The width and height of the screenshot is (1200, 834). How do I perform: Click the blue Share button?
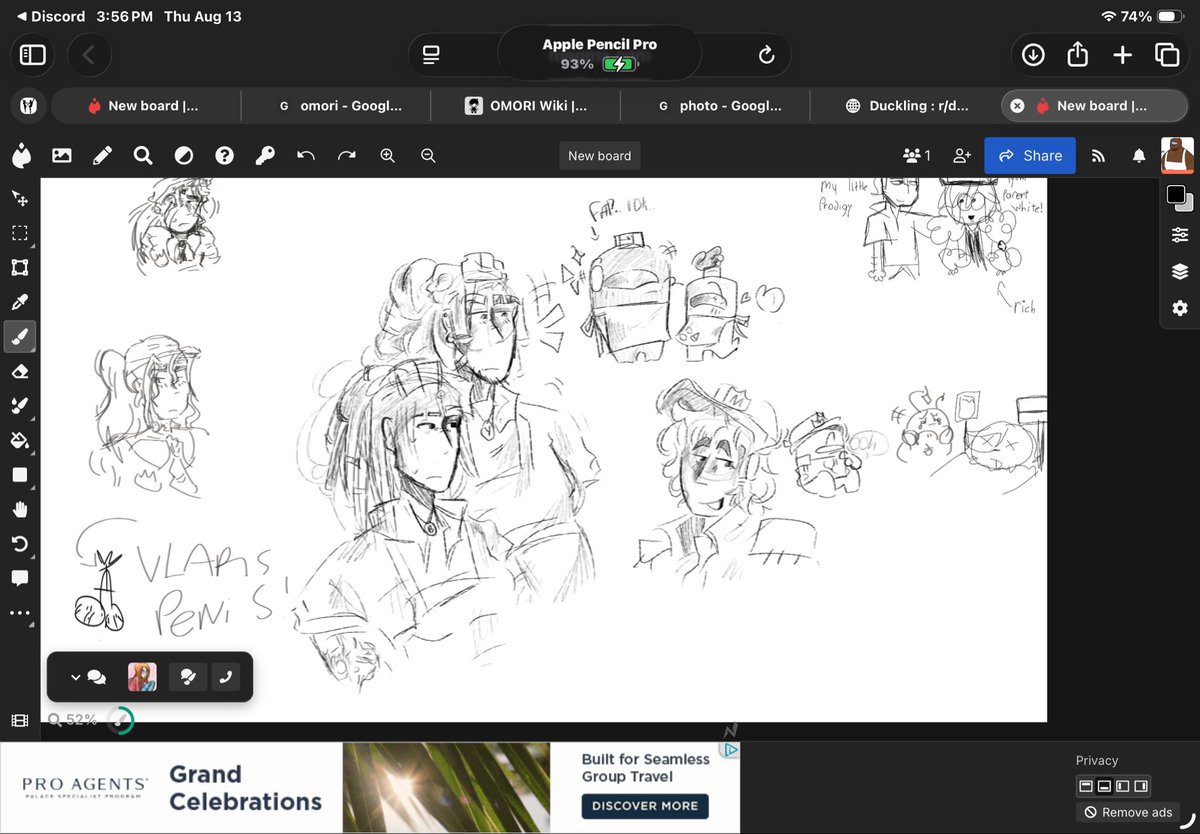click(1030, 155)
